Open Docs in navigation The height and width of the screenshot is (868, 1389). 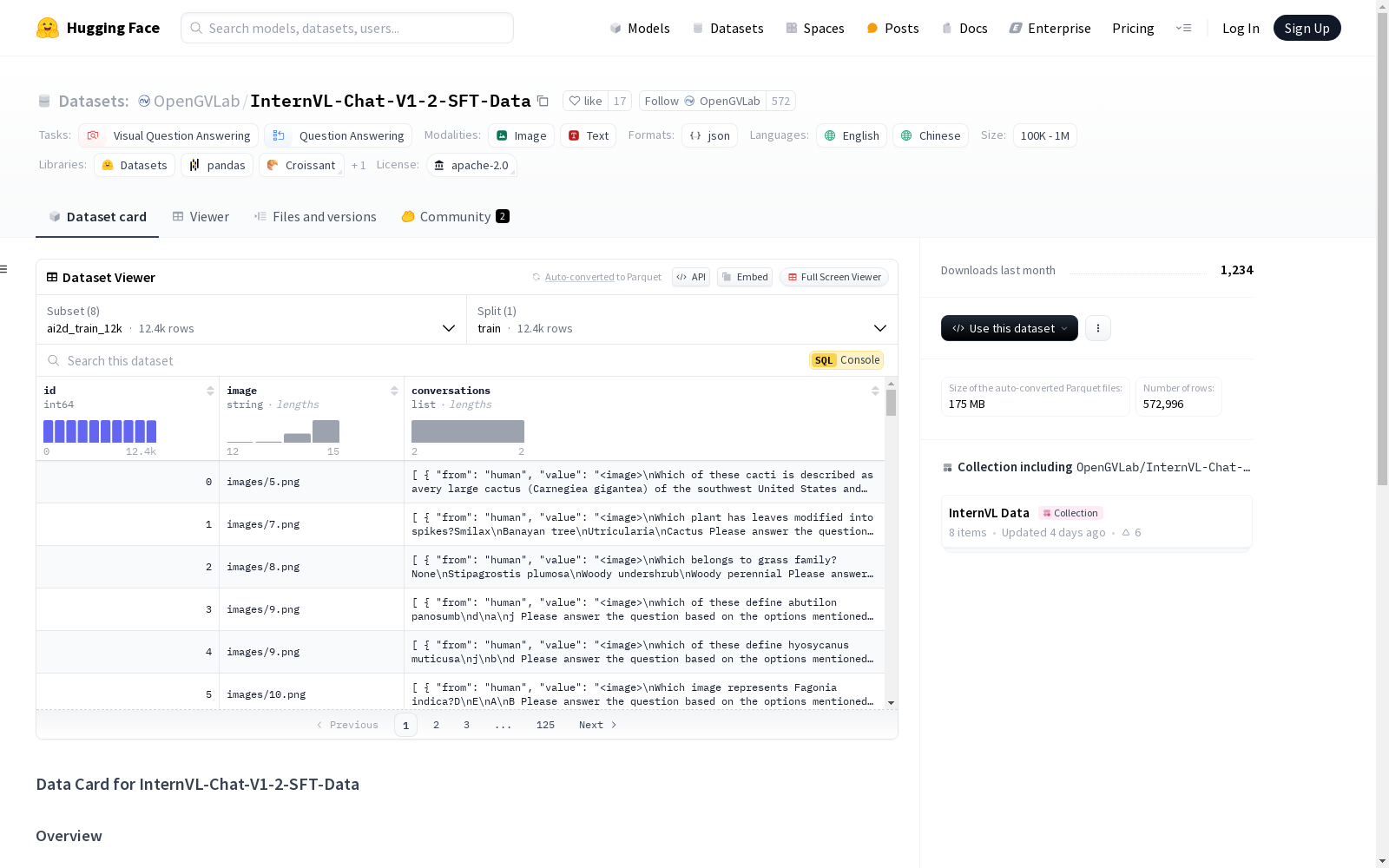[964, 28]
